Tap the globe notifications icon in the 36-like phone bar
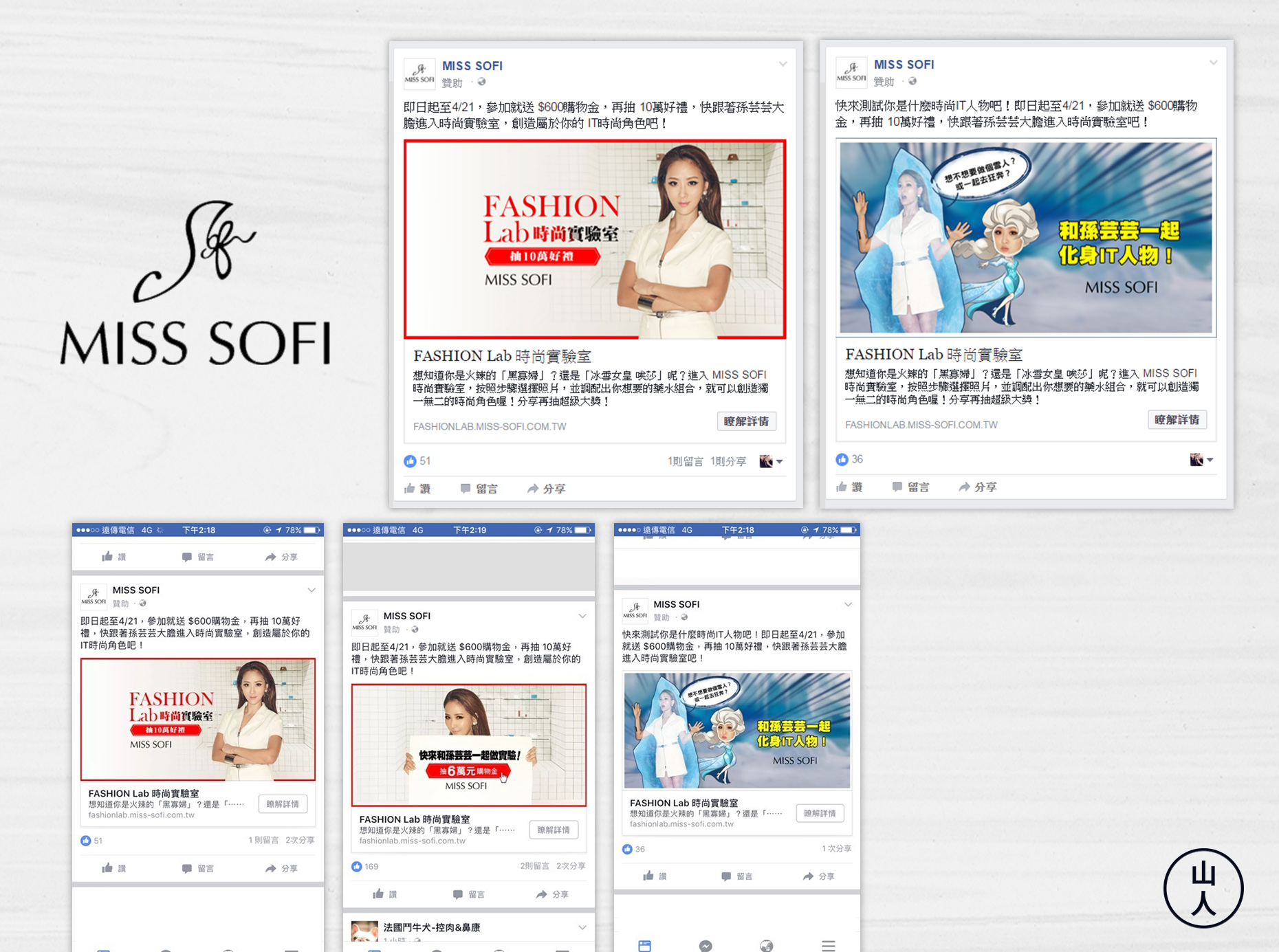The image size is (1279, 952). [x=767, y=946]
